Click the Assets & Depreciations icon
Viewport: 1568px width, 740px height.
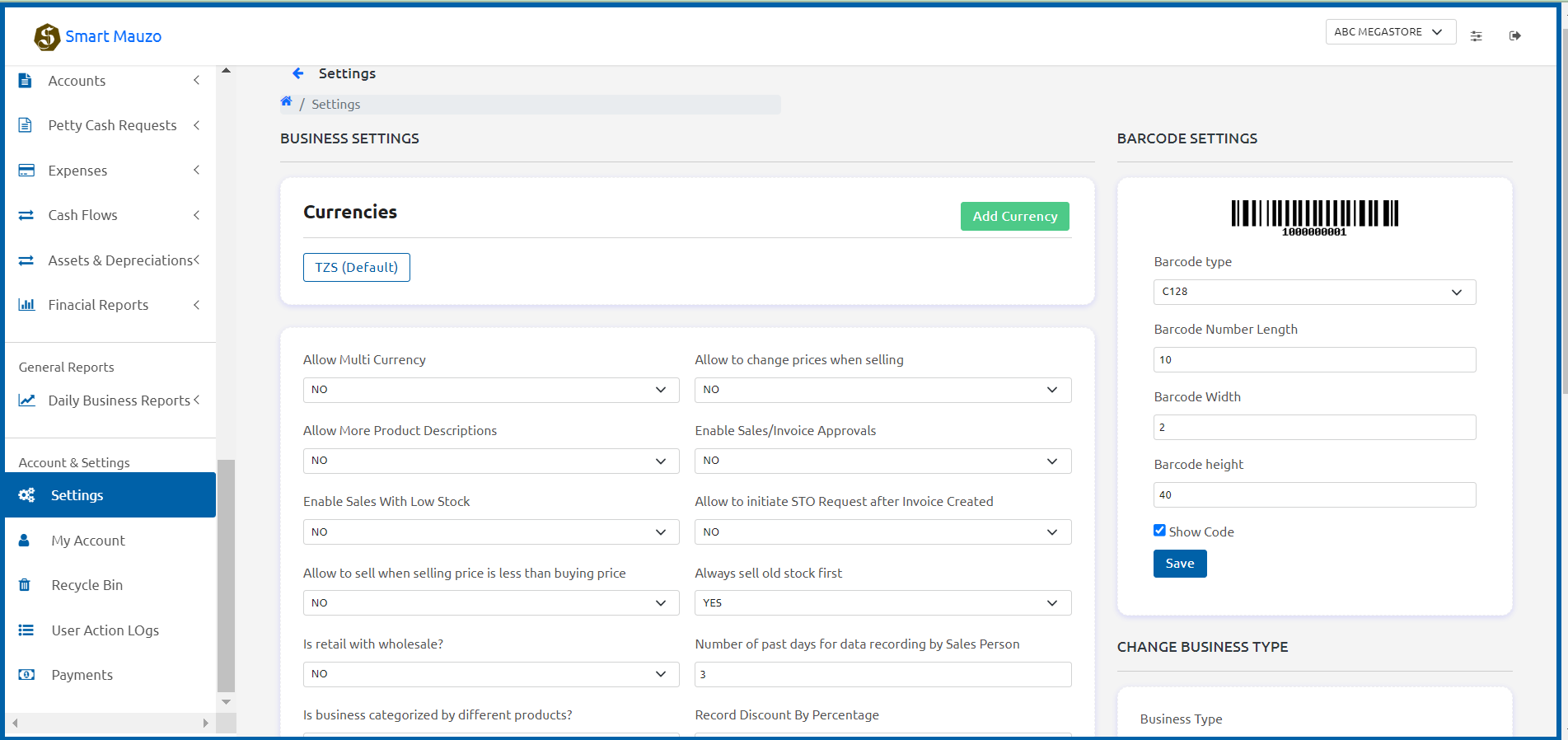[26, 260]
